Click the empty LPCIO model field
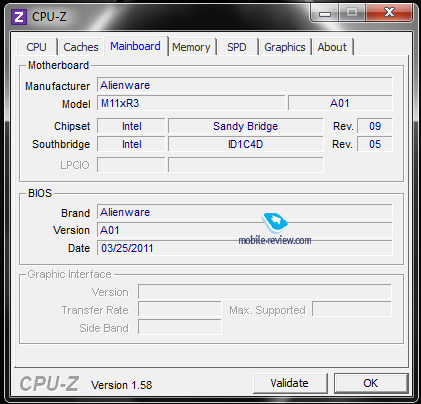Screen dimensions: 421x404 click(246, 165)
